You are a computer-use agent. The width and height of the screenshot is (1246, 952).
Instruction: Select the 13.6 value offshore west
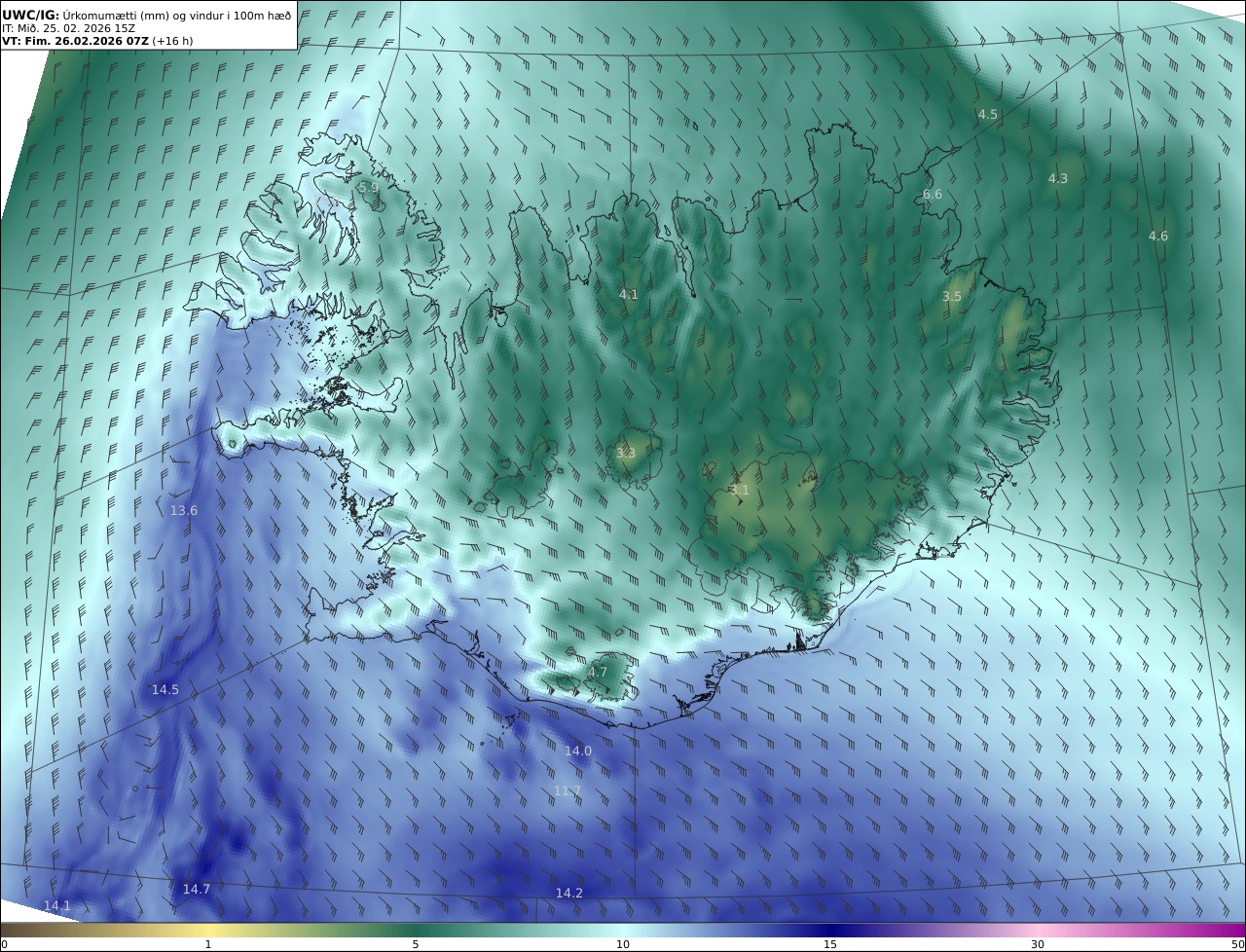pos(184,510)
